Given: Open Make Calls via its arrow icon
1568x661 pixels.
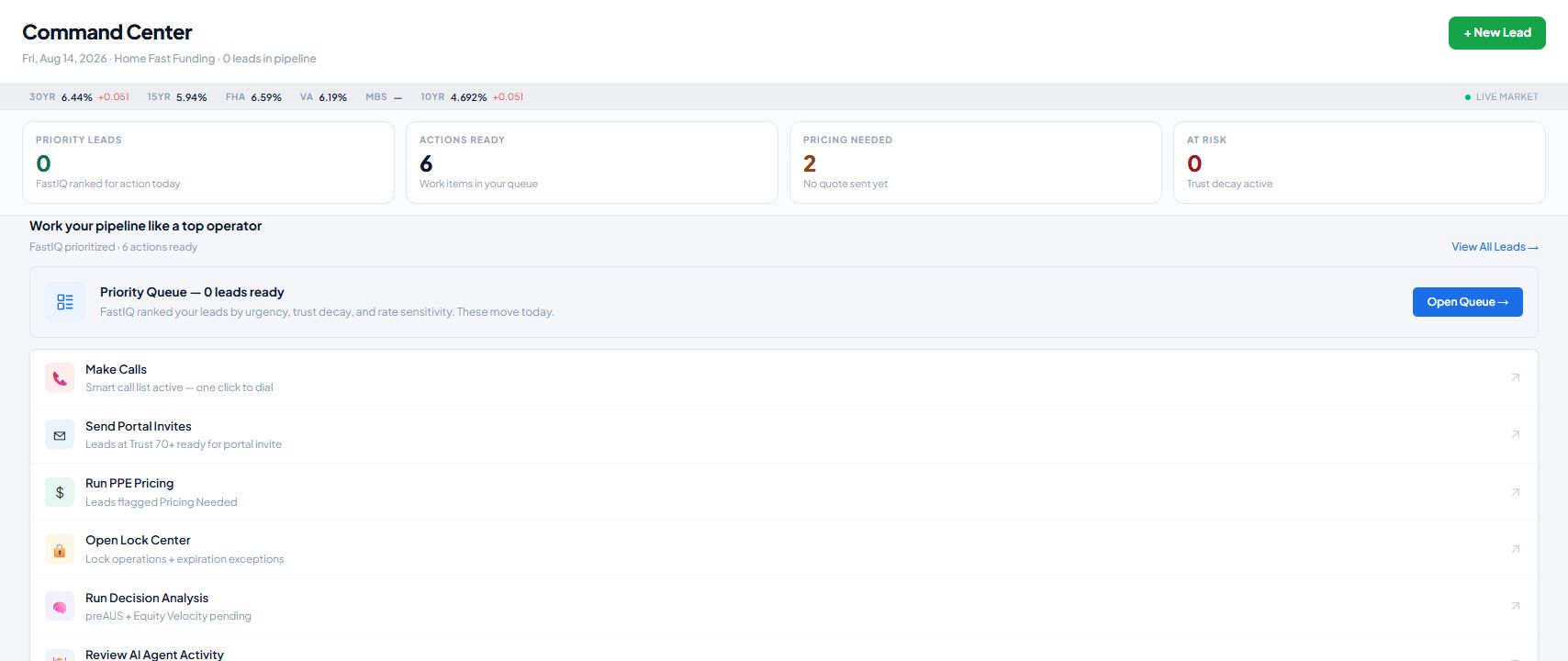Looking at the screenshot, I should pyautogui.click(x=1516, y=377).
